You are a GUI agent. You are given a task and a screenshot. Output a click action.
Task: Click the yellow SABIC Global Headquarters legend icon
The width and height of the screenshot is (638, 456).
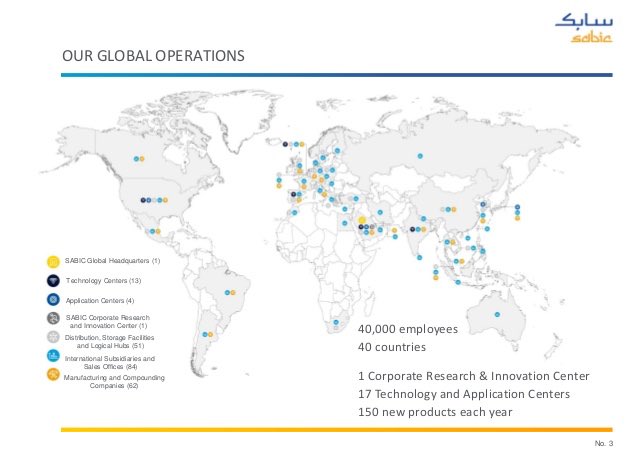(x=53, y=262)
